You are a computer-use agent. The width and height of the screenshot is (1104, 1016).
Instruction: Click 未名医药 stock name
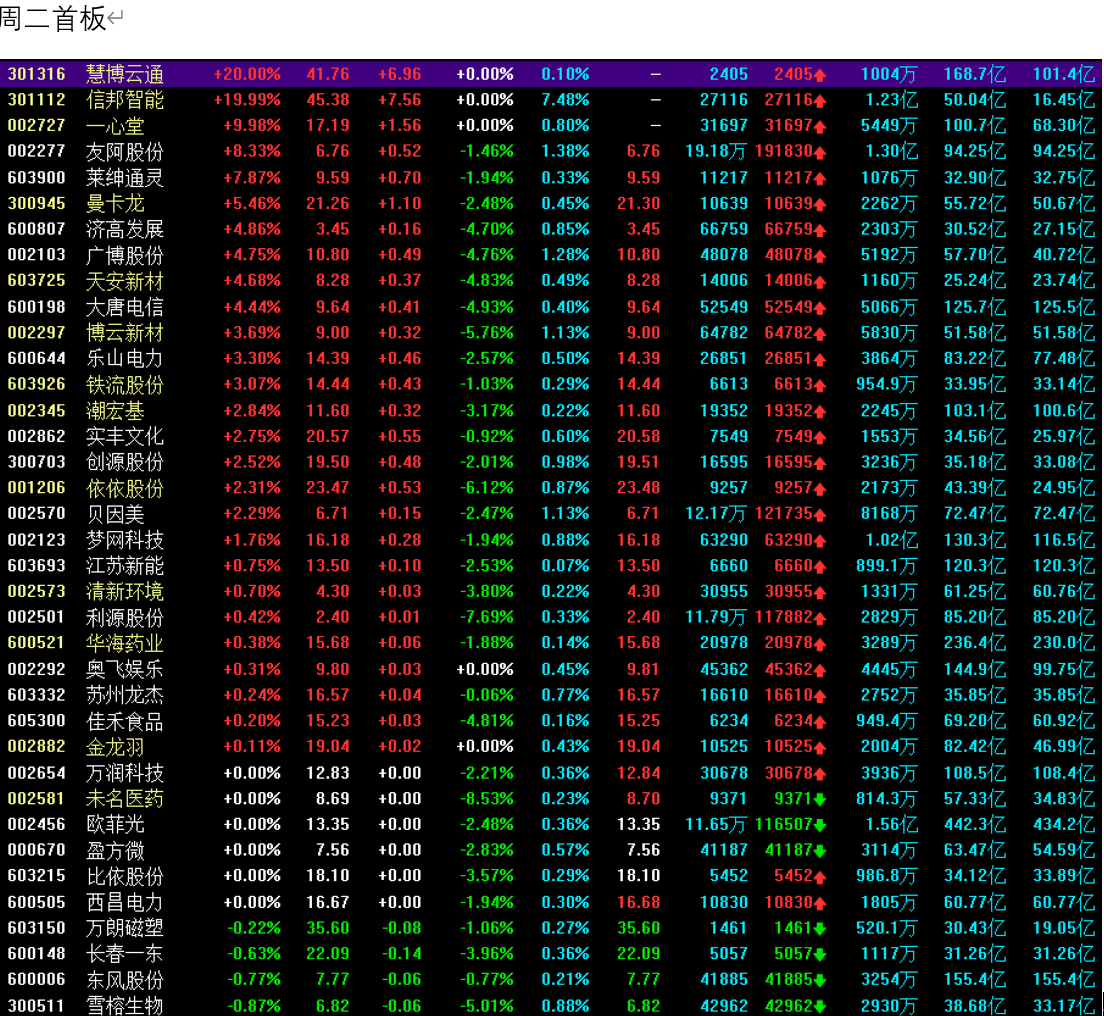click(x=124, y=798)
